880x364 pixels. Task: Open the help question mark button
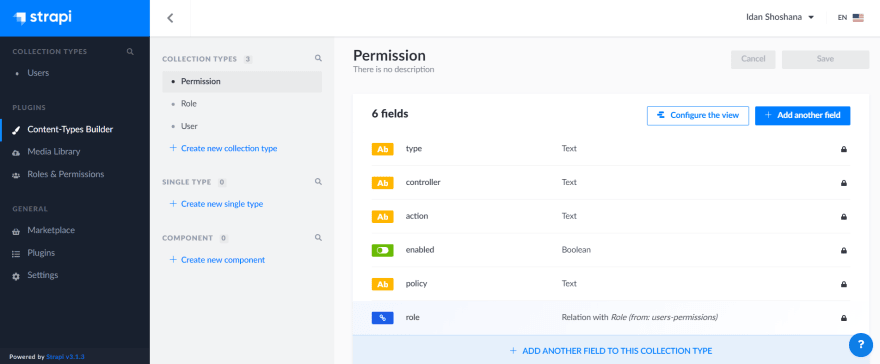point(861,345)
